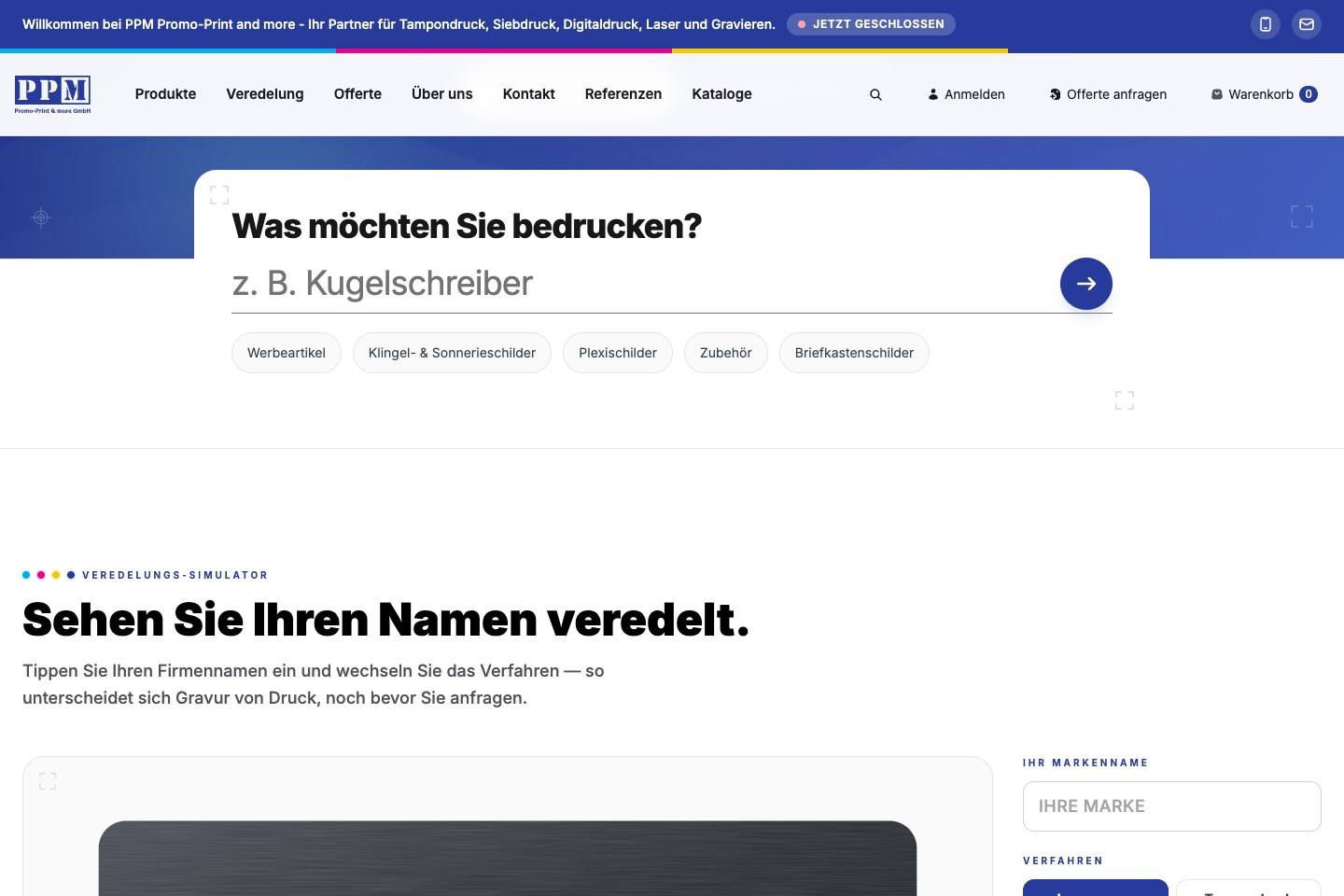Open the Produkte menu
Viewport: 1344px width, 896px height.
tap(165, 94)
